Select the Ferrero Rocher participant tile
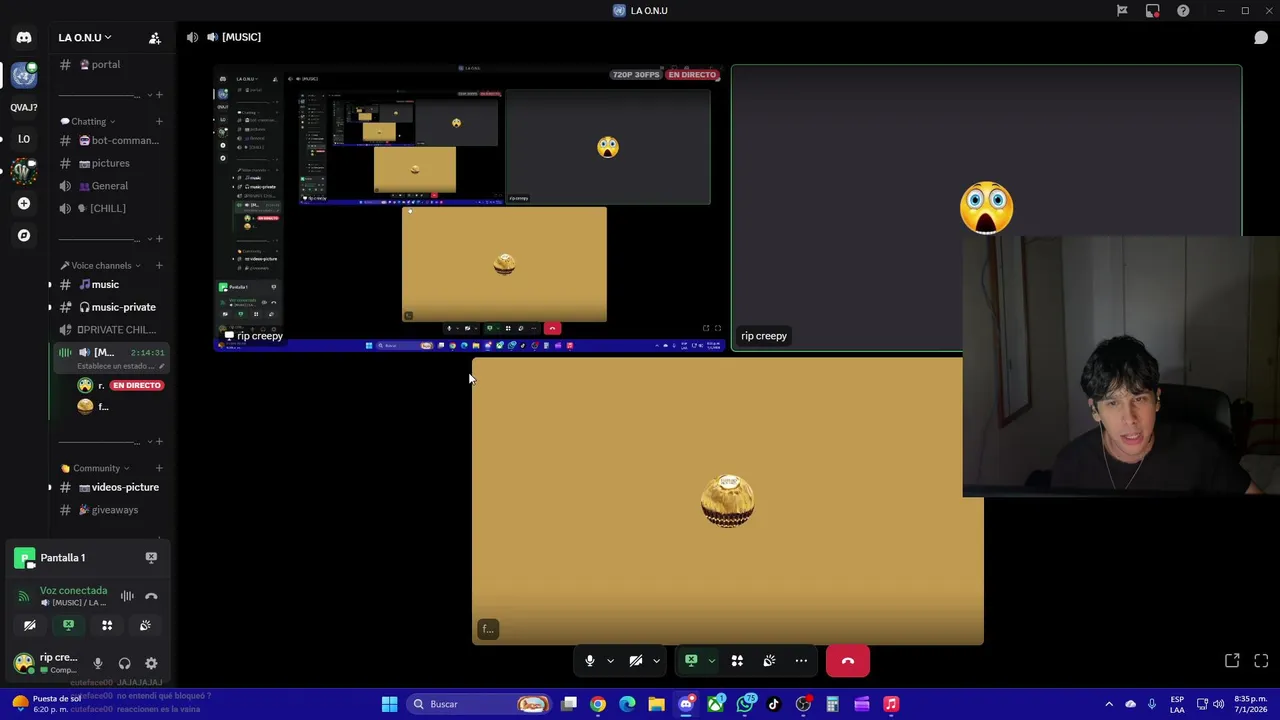Viewport: 1280px width, 720px height. tap(727, 500)
